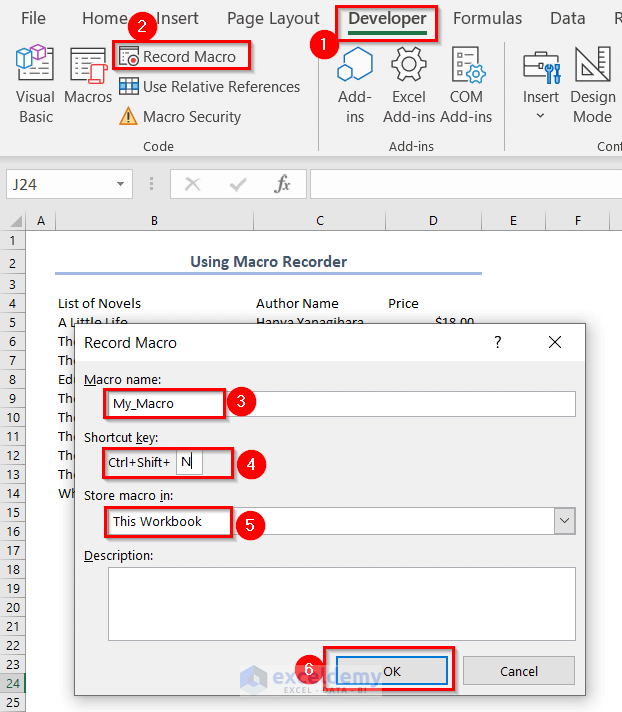Switch to the Formulas tab
Viewport: 622px width, 712px height.
[x=487, y=18]
